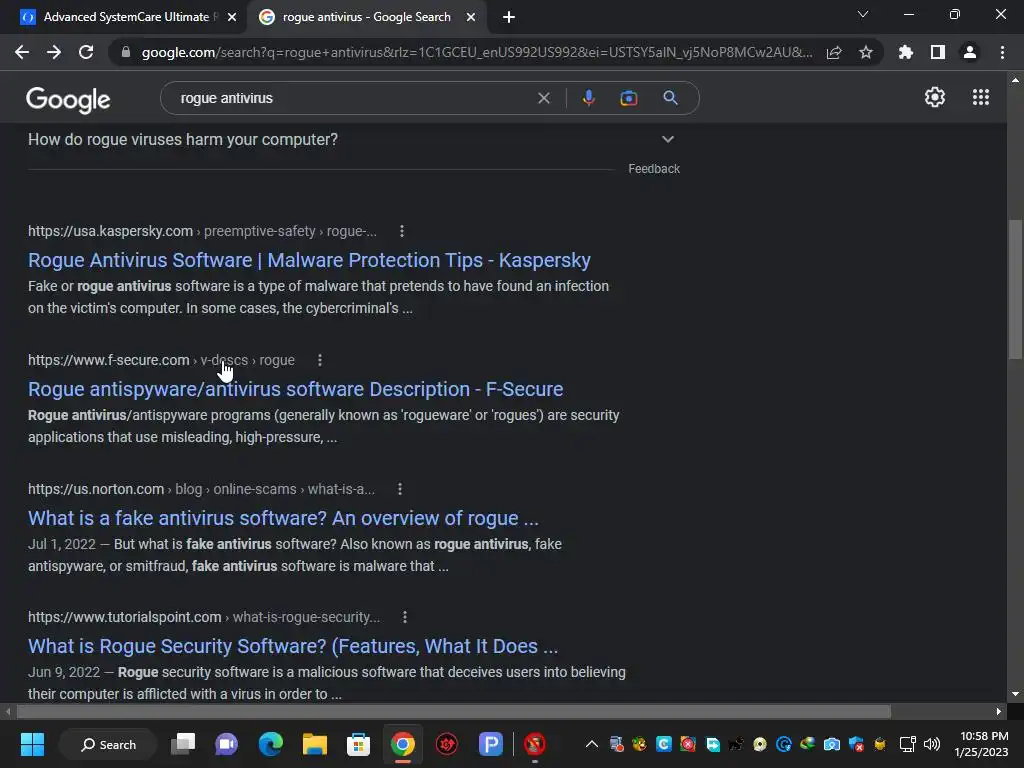This screenshot has width=1024, height=768.
Task: Click the taskbar Search box
Action: (x=108, y=744)
